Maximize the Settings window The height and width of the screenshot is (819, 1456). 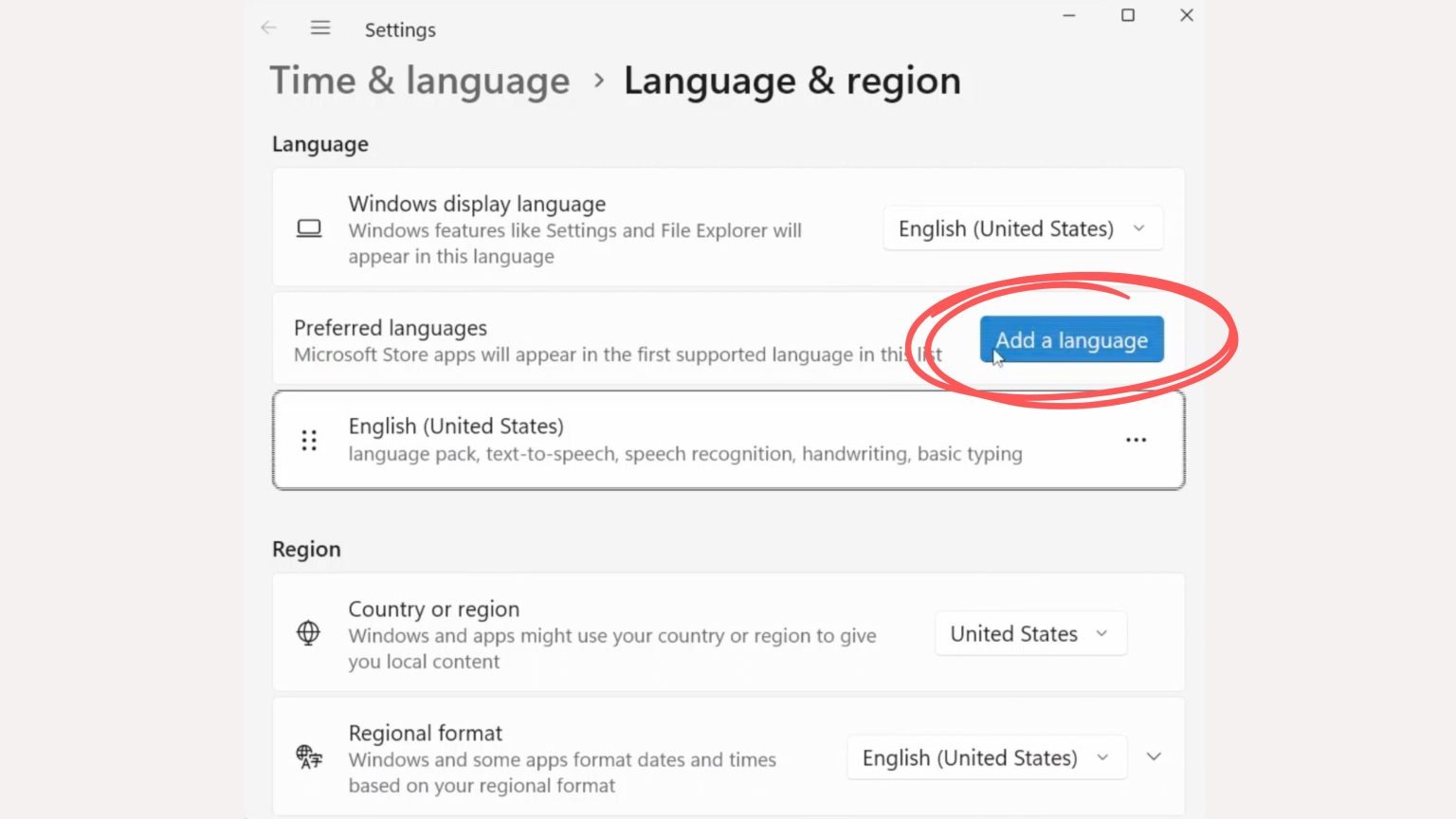pos(1128,15)
